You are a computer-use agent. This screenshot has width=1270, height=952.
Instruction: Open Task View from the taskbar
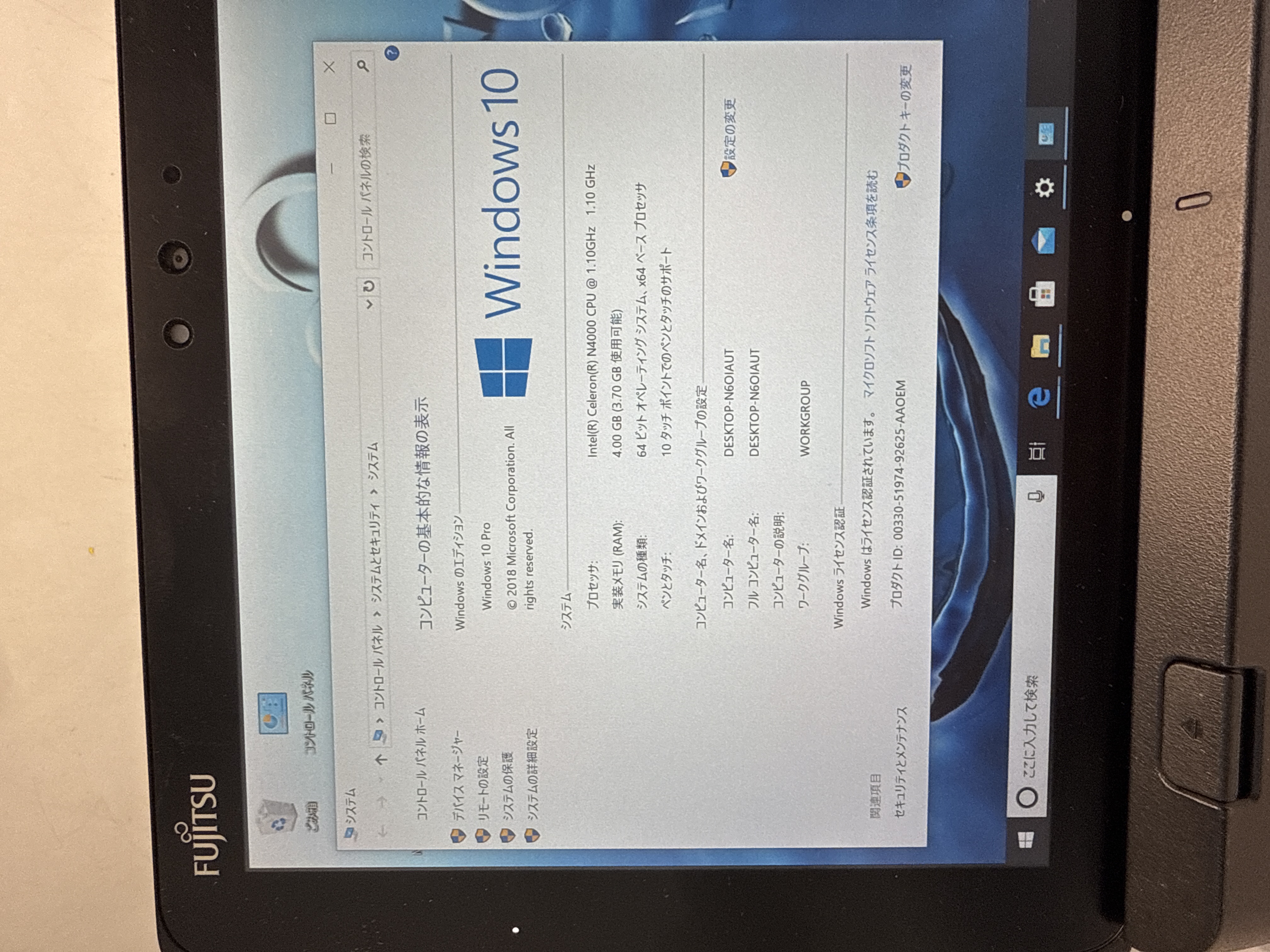tap(1037, 452)
